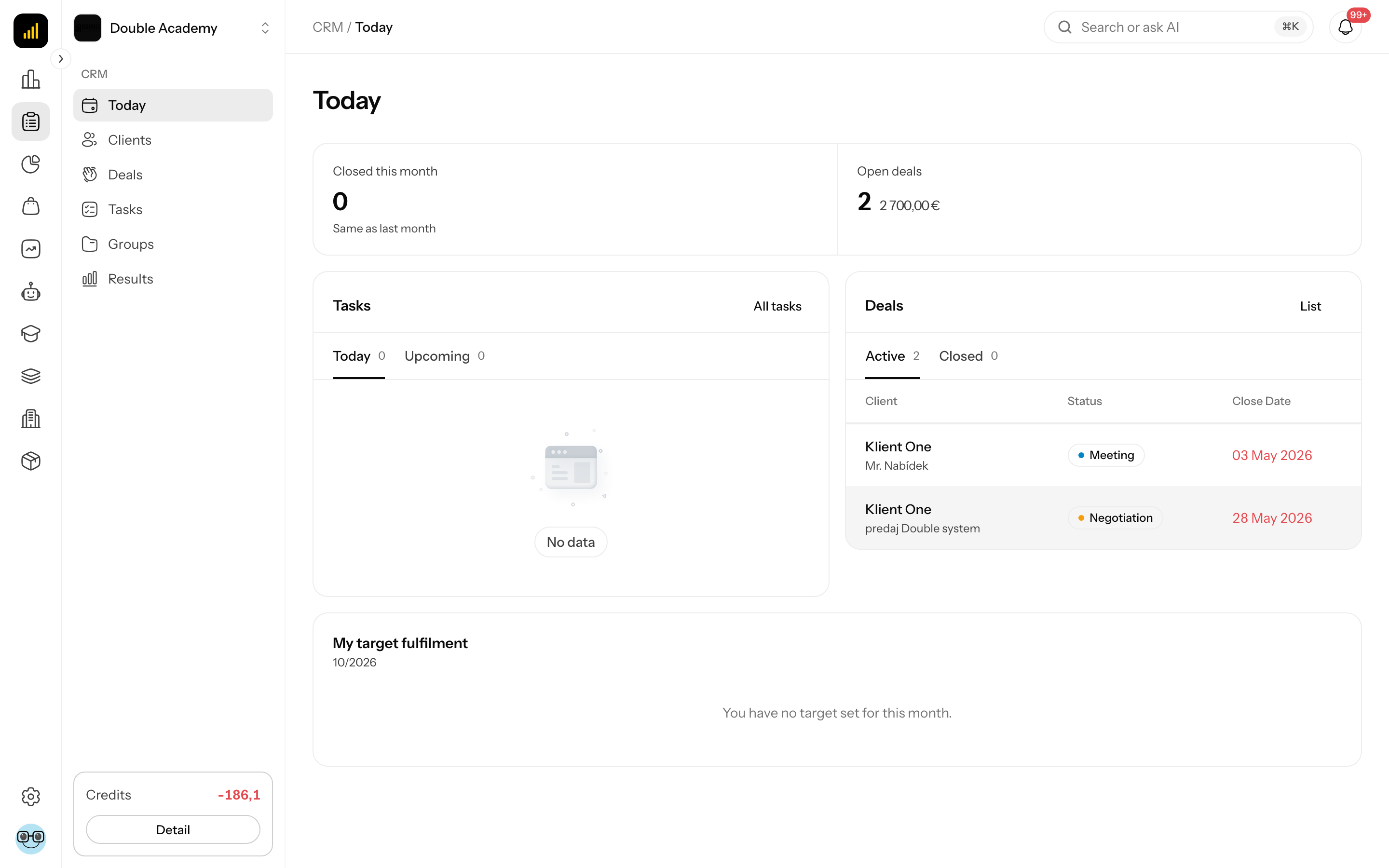Open the robot AI assistant icon

[x=30, y=292]
